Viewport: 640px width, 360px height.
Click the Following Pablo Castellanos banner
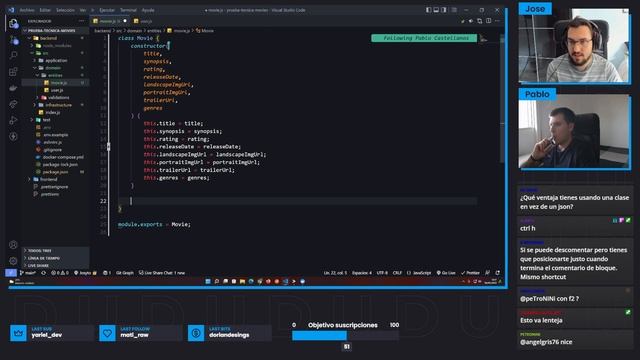click(424, 38)
